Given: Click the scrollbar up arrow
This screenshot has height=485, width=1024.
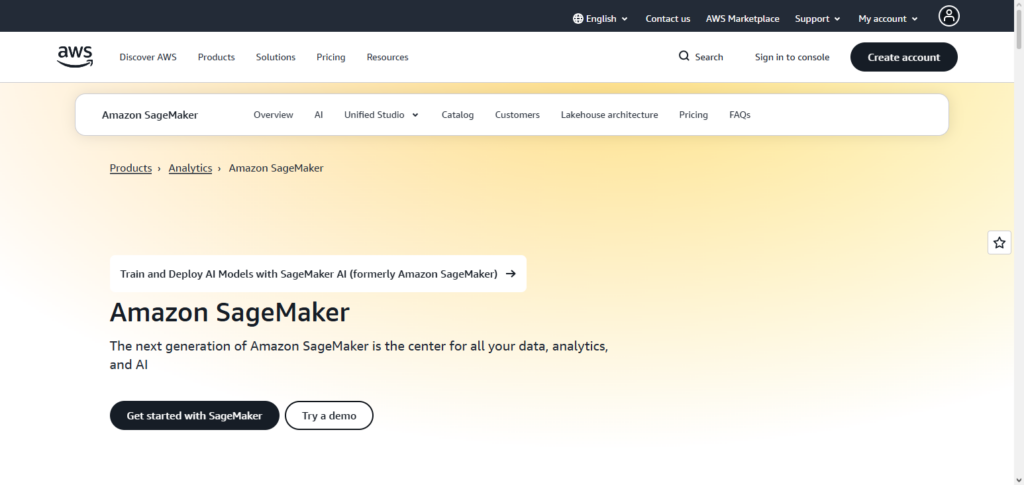Looking at the screenshot, I should pyautogui.click(x=1018, y=5).
